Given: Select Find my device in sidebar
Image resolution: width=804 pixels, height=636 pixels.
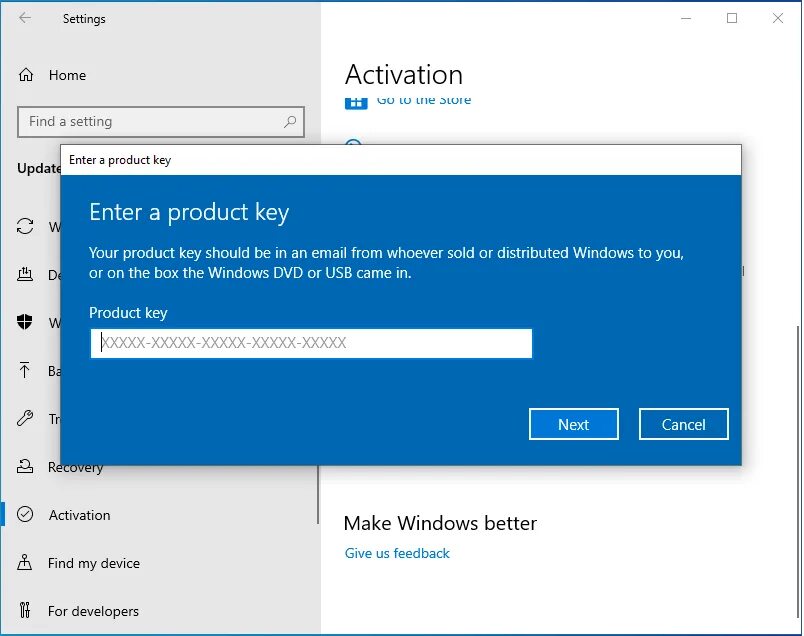Looking at the screenshot, I should pyautogui.click(x=94, y=563).
